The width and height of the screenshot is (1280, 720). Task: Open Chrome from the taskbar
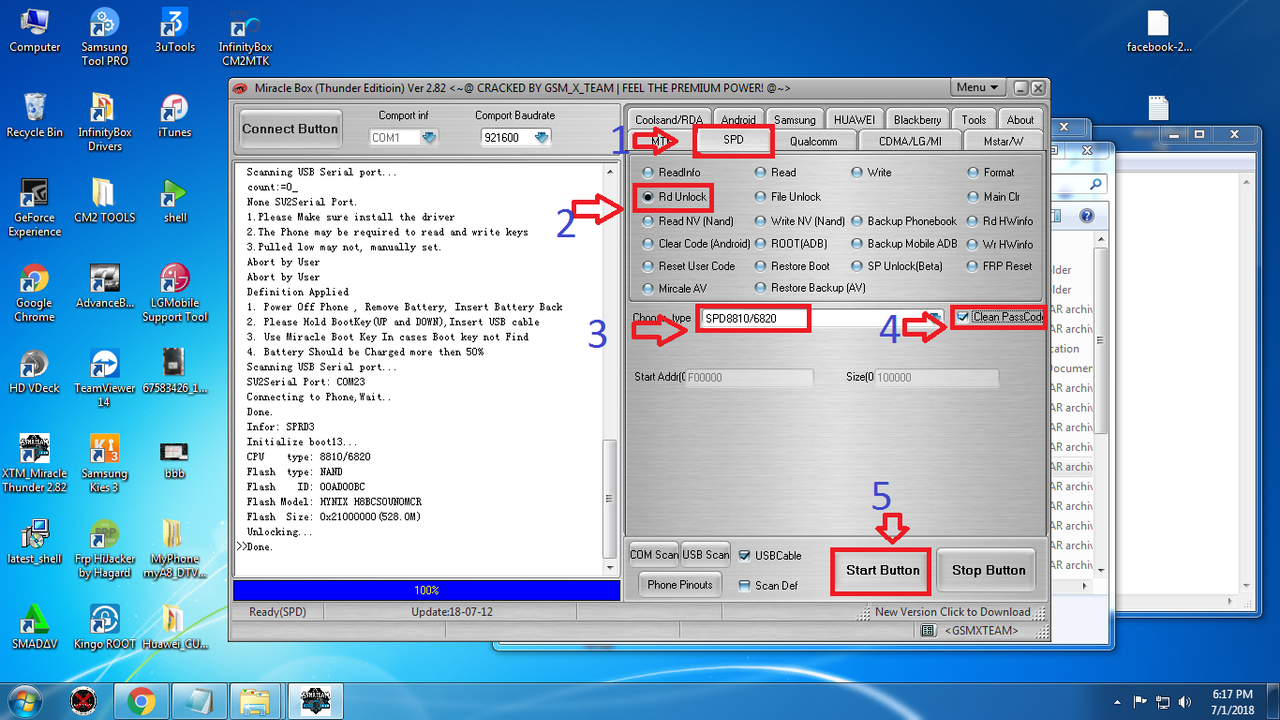tap(141, 701)
